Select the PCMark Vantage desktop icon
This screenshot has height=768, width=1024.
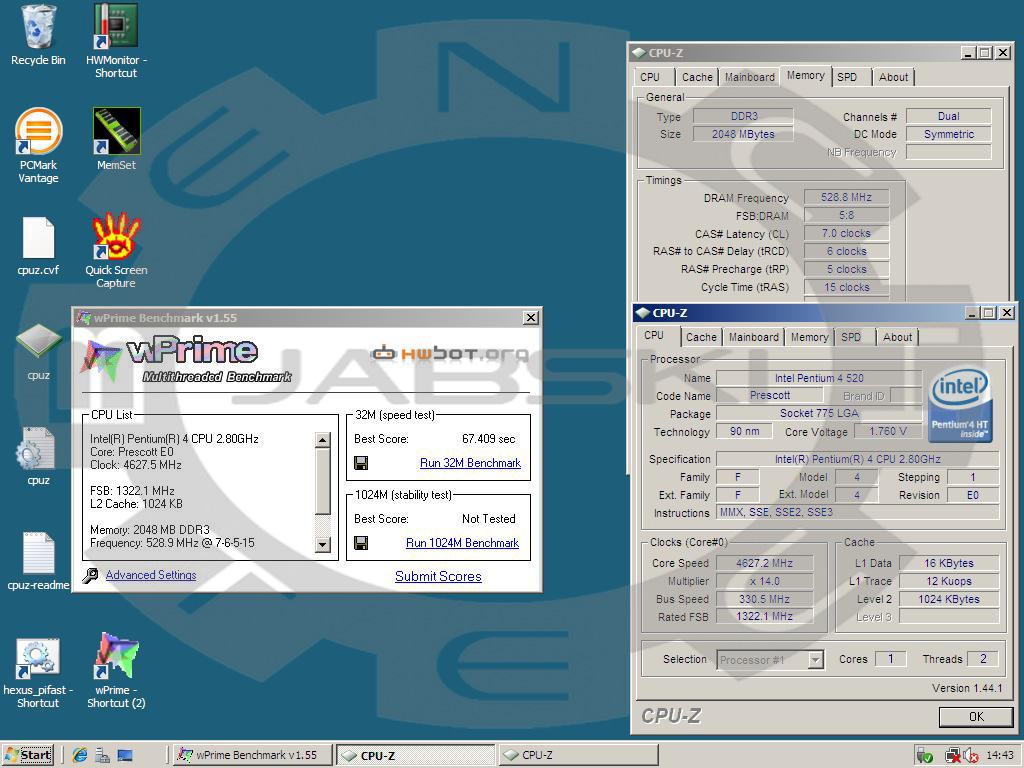(x=39, y=131)
